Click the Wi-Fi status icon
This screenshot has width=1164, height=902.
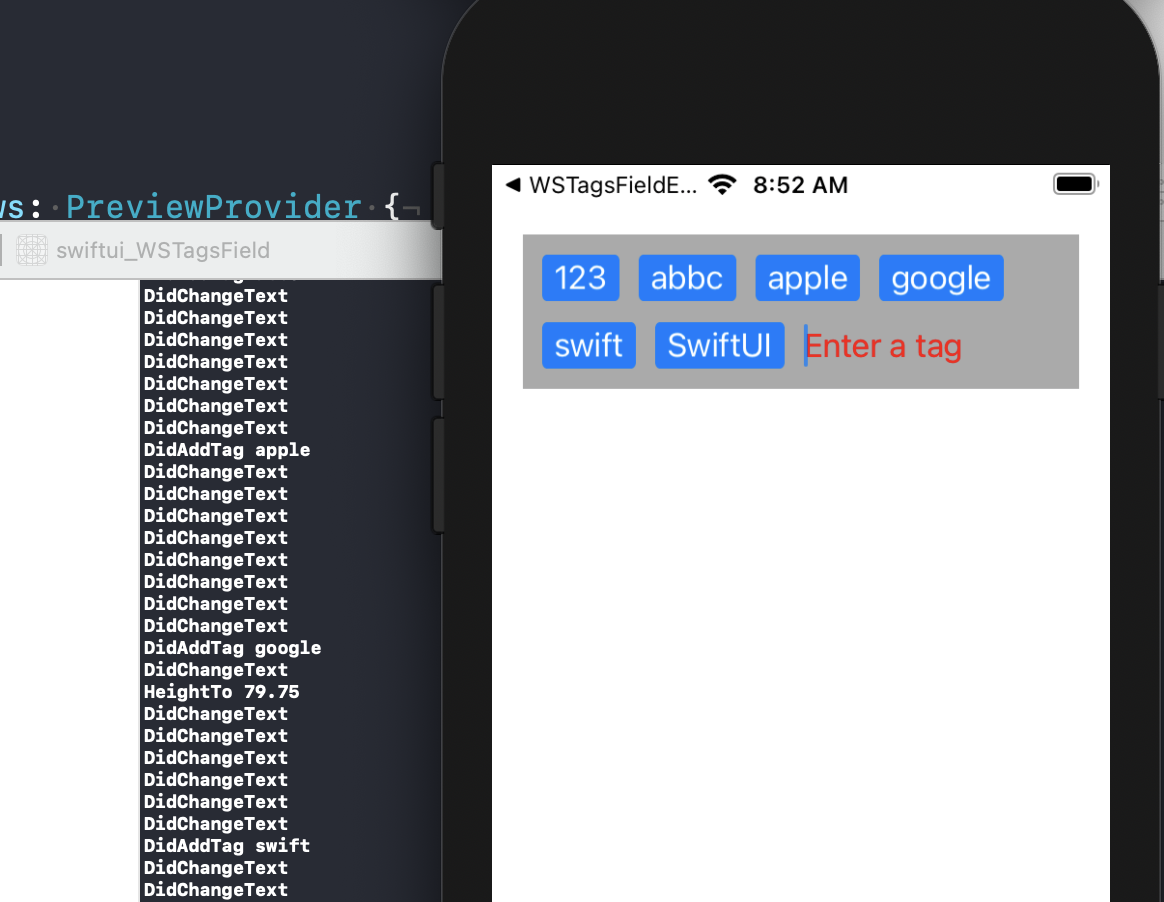722,184
